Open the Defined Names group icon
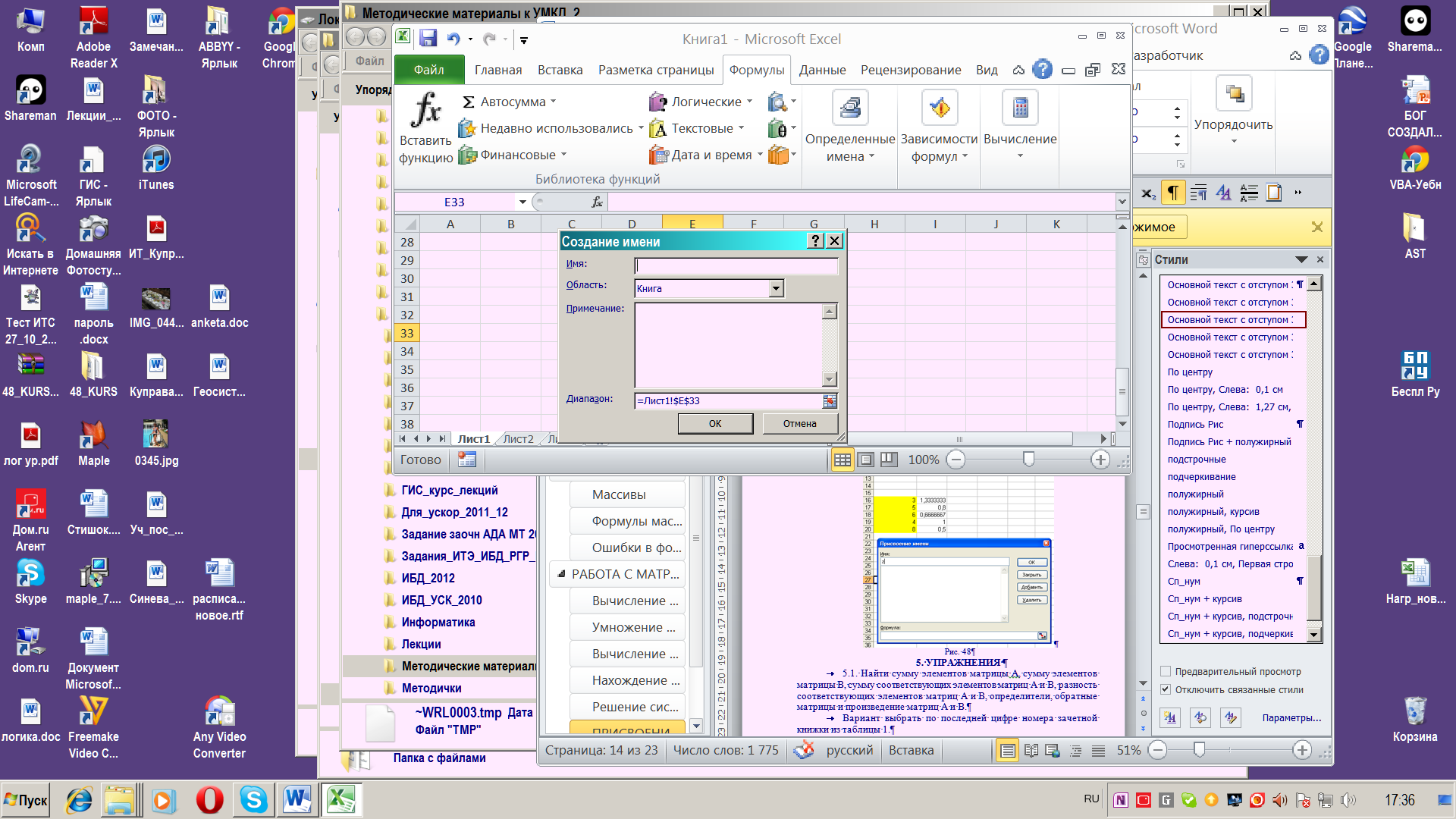 pos(850,108)
